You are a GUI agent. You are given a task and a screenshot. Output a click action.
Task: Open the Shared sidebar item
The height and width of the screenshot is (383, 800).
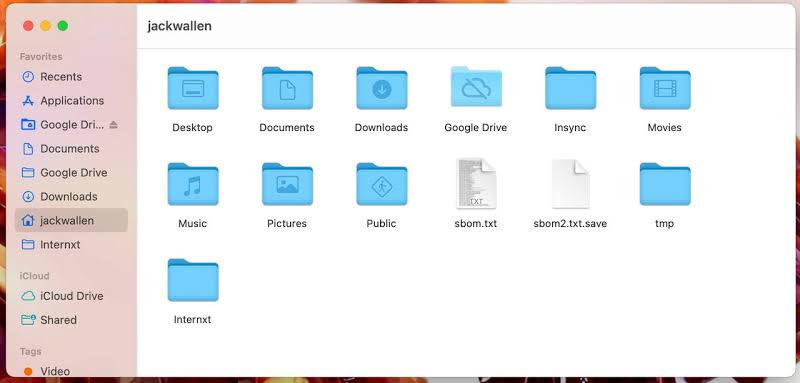(x=71, y=320)
